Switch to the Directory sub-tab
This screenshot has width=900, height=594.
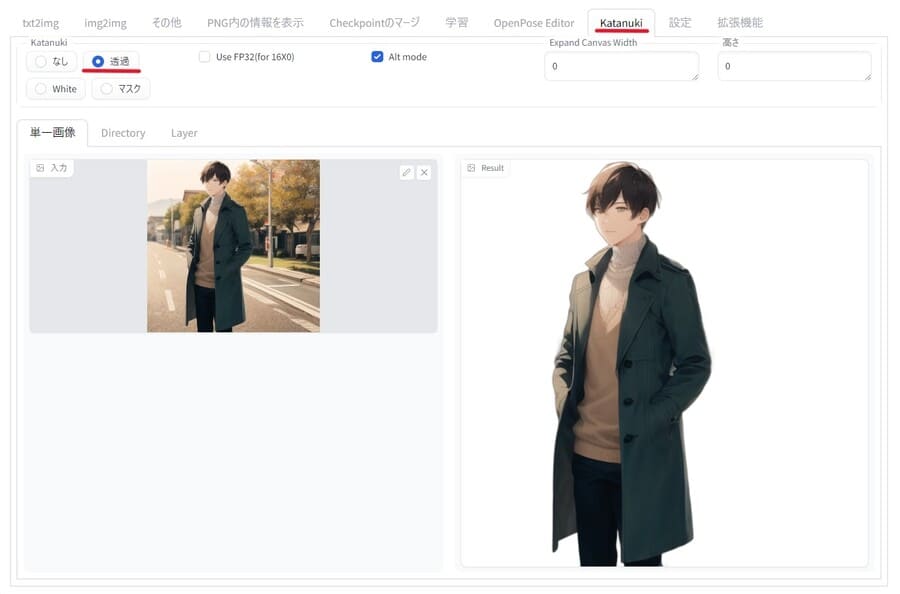[123, 133]
